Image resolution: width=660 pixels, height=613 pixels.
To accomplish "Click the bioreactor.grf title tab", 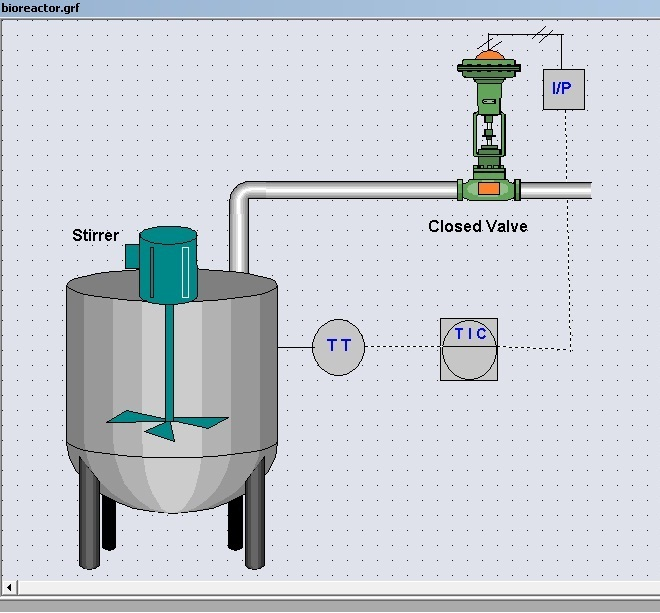I will 41,8.
